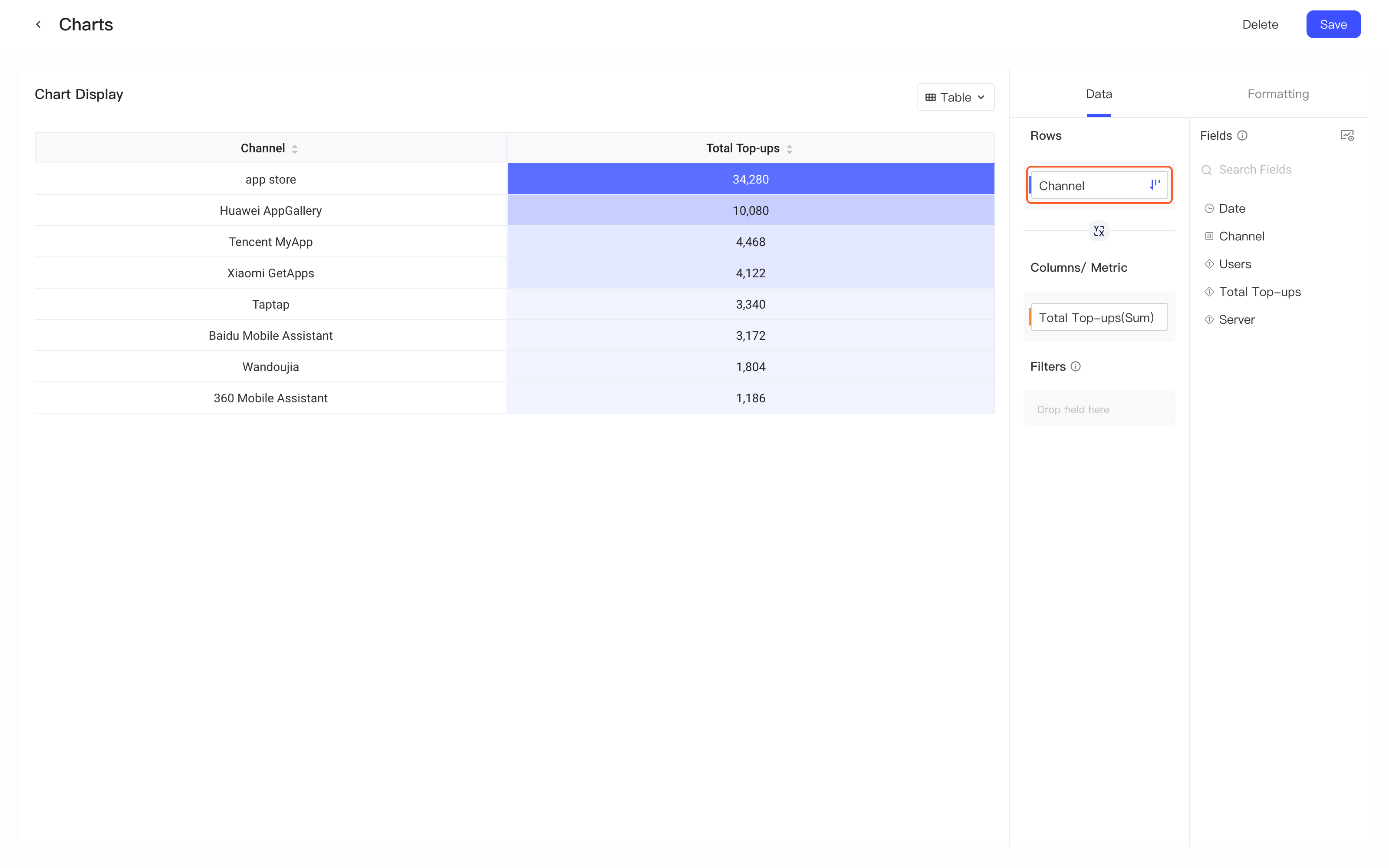Click the 10,080 value cell
The image size is (1389, 868).
coord(750,210)
